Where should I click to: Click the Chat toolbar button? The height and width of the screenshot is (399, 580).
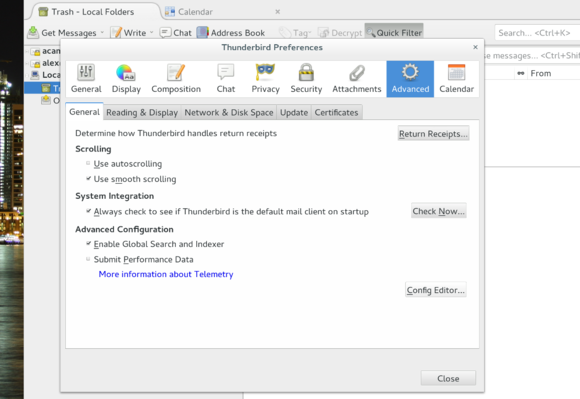(x=176, y=33)
